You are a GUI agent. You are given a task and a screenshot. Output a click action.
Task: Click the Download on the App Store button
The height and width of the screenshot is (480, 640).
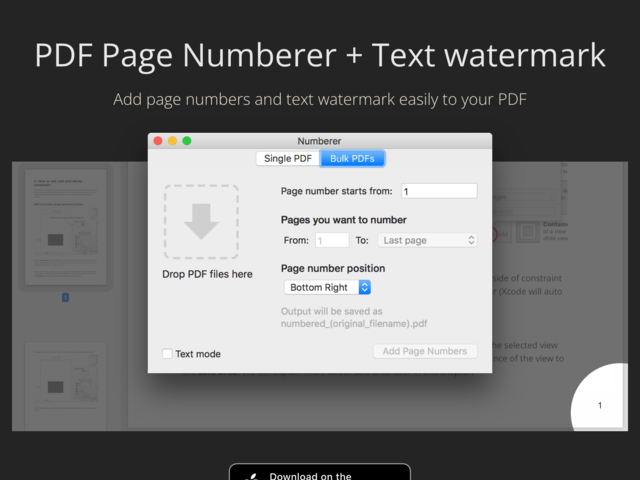click(x=320, y=472)
